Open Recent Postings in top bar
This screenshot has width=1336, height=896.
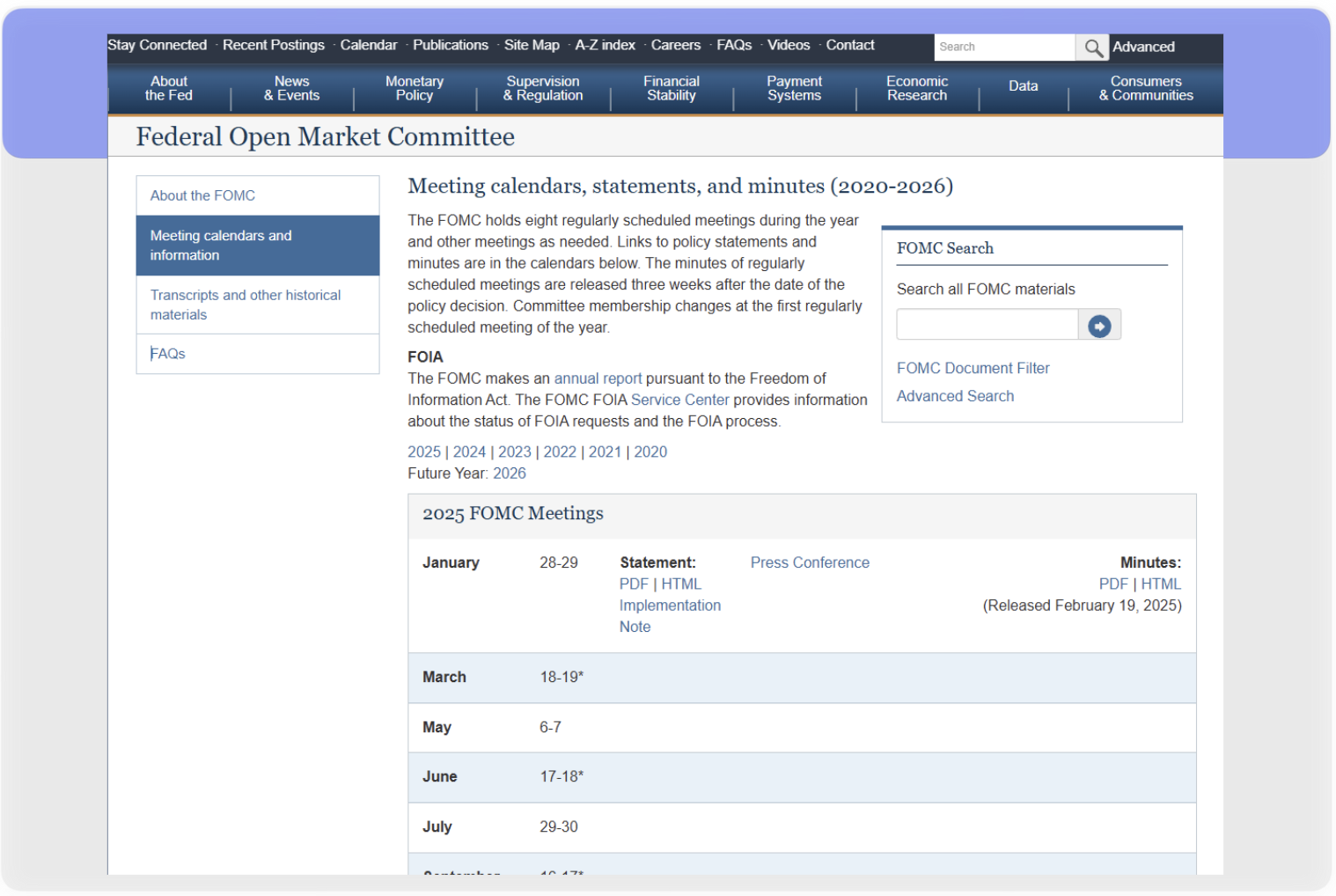coord(274,45)
